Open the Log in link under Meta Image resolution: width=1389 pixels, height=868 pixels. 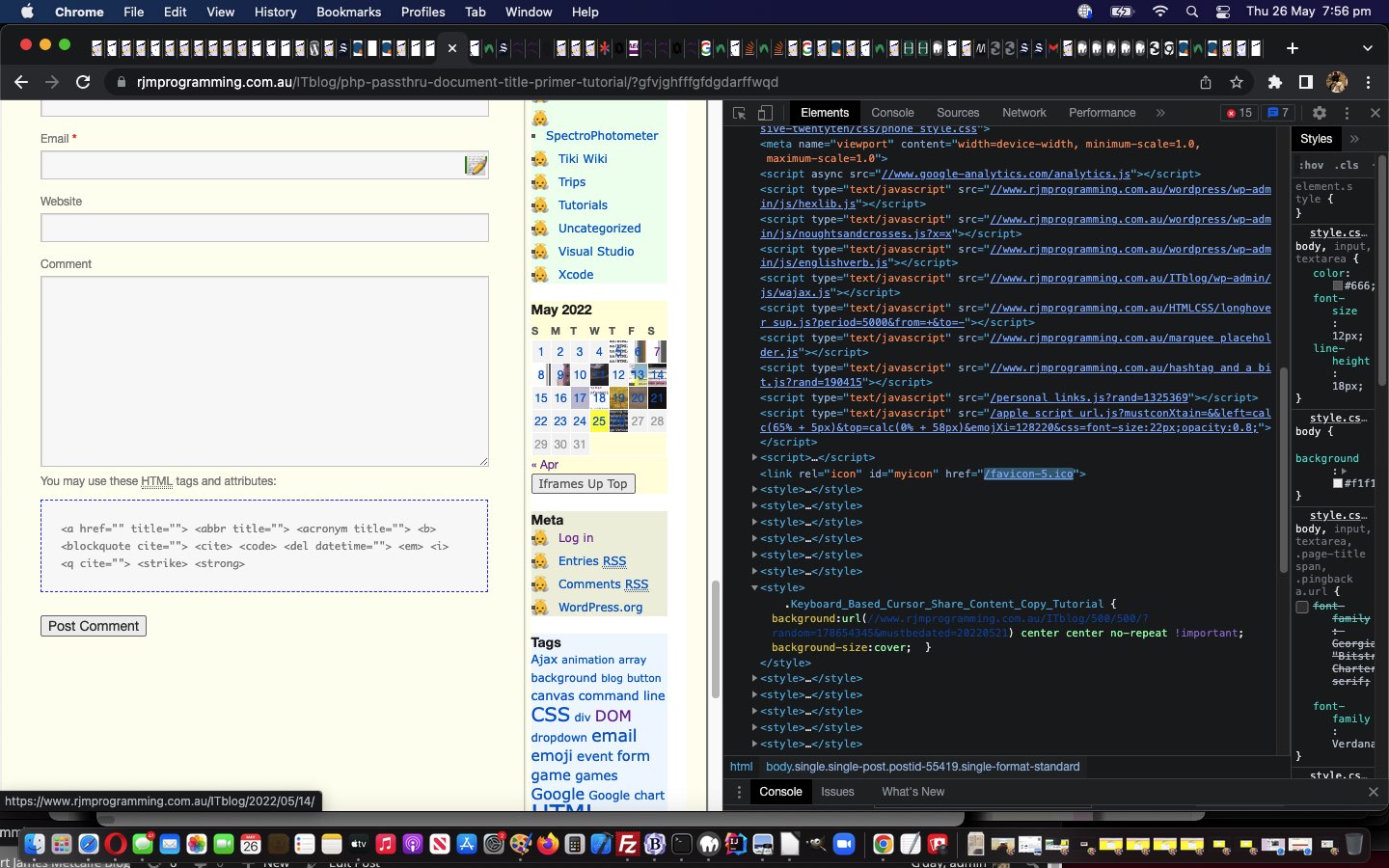[576, 538]
